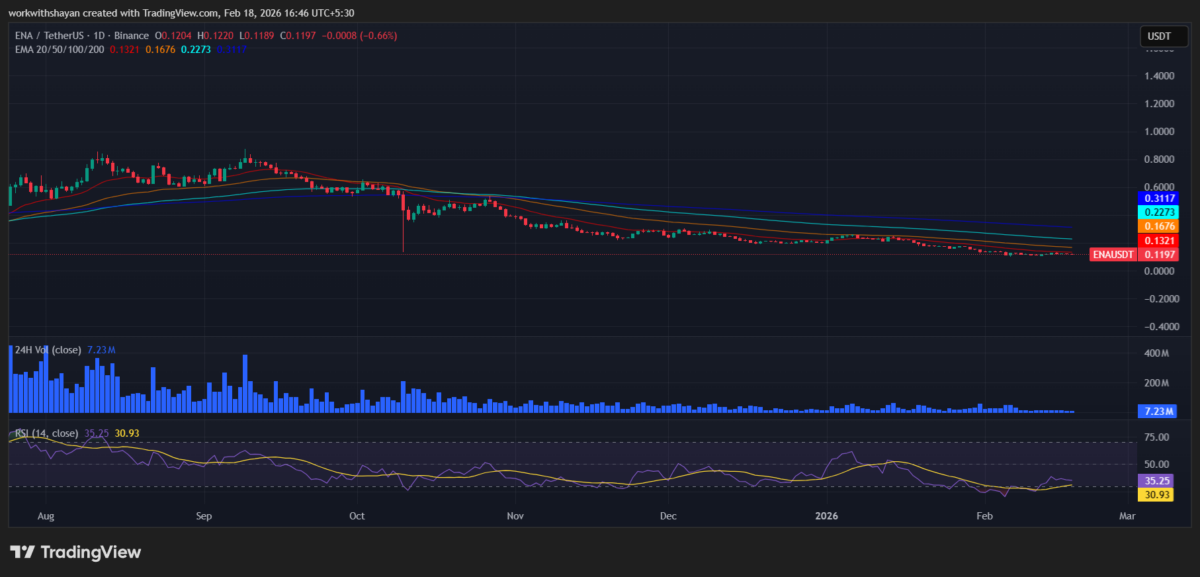Click the purple 35.25 tag on the RSI scale
1200x577 pixels.
[1155, 481]
